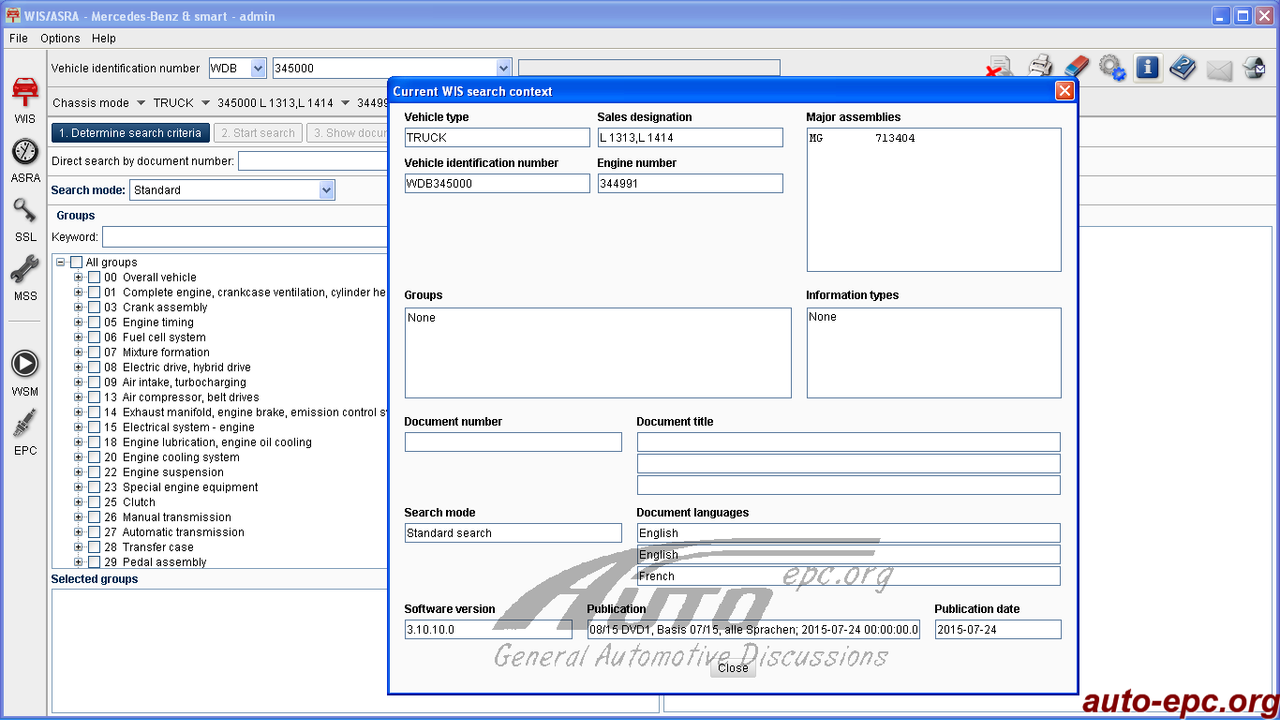The width and height of the screenshot is (1280, 720).
Task: Select the 2. Start search tab
Action: (x=258, y=133)
